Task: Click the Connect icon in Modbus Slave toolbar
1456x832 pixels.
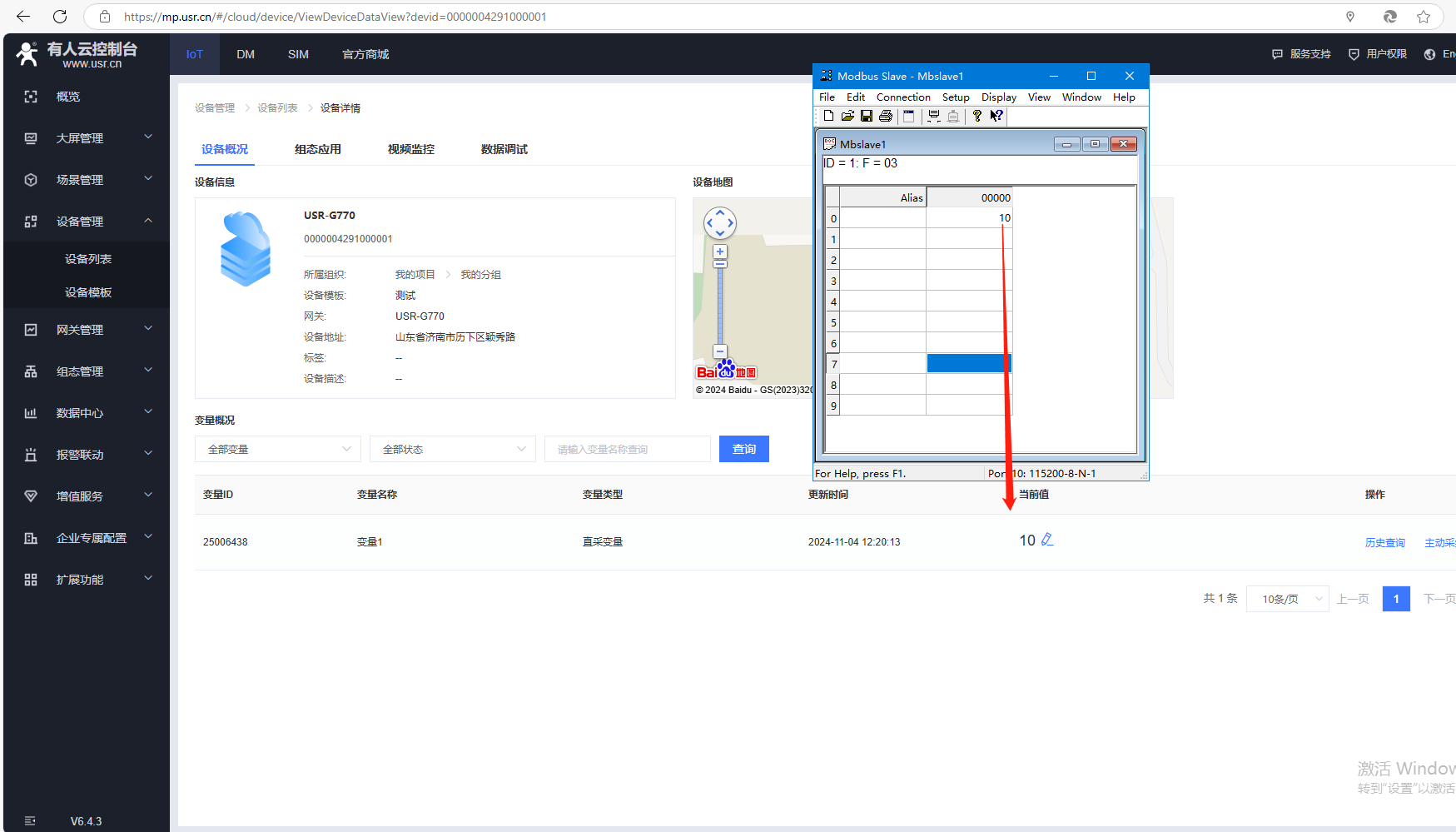Action: [x=933, y=116]
